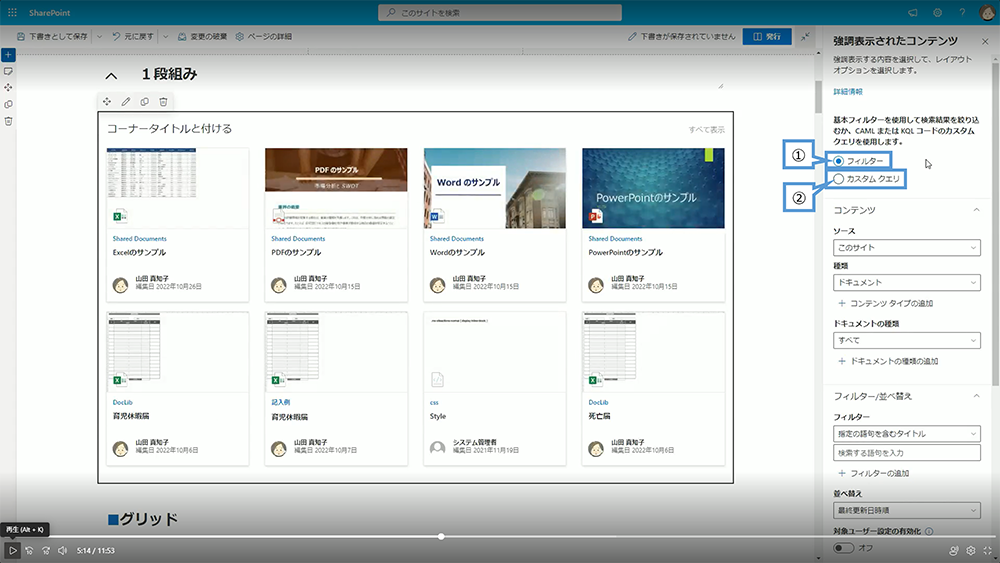Click the video volume speaker icon
Viewport: 1000px width, 563px height.
coord(62,550)
